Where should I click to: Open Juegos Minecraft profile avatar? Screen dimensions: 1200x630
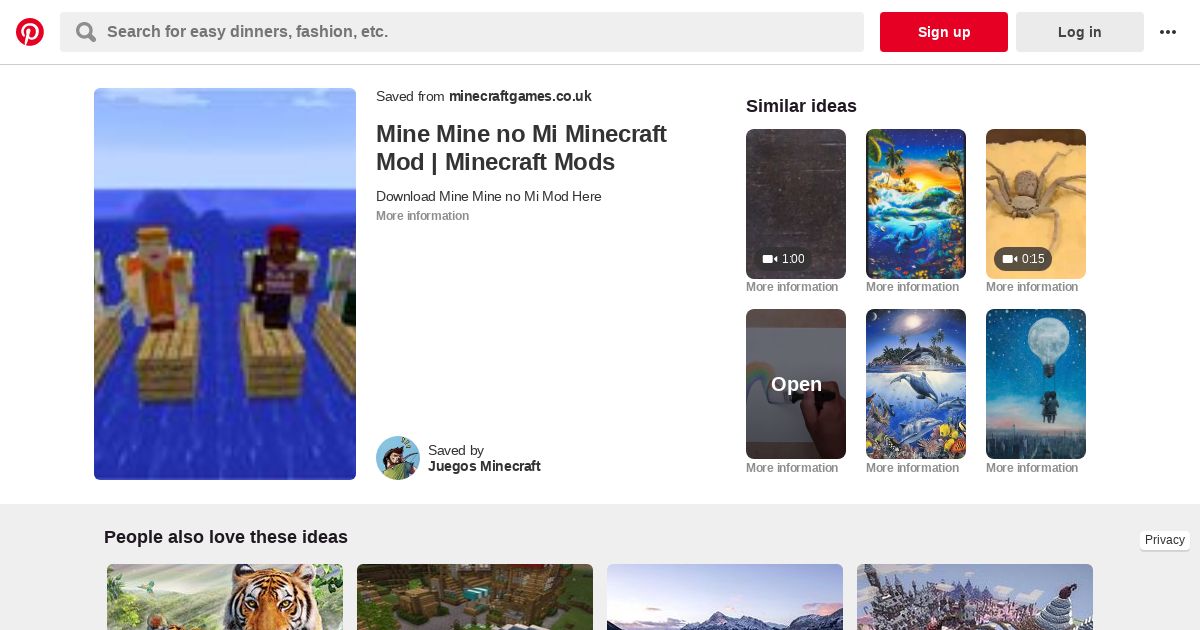coord(398,458)
